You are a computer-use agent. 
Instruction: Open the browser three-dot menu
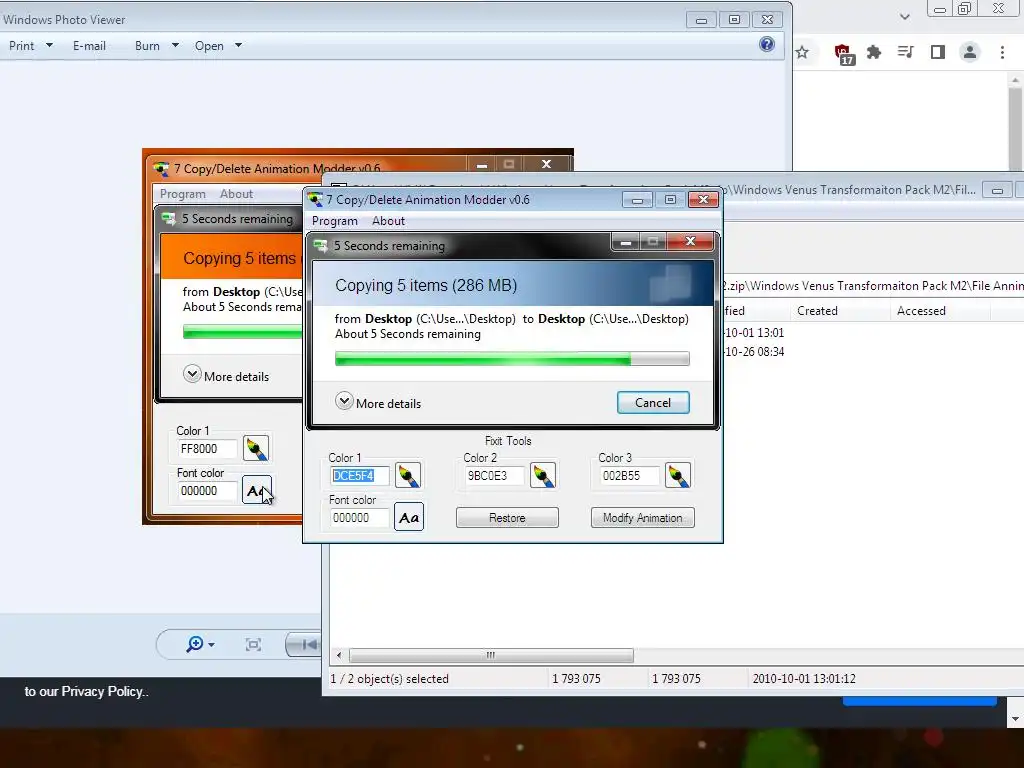click(x=1002, y=52)
